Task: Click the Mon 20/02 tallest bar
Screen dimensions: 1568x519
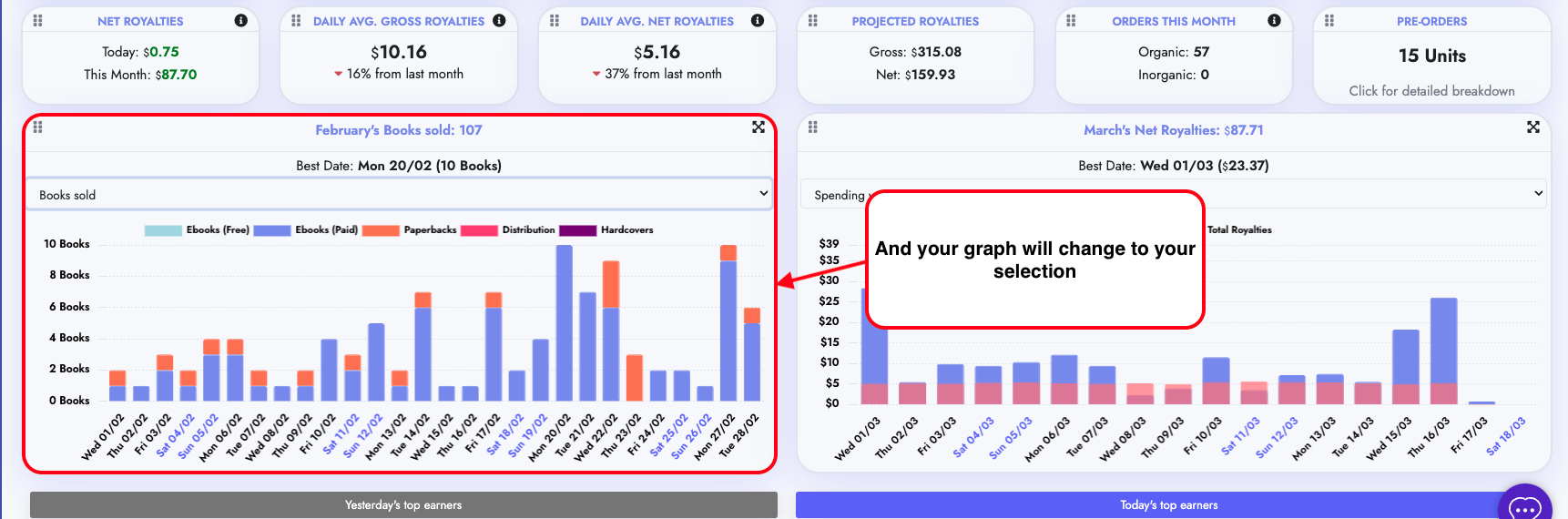Action: pyautogui.click(x=565, y=323)
